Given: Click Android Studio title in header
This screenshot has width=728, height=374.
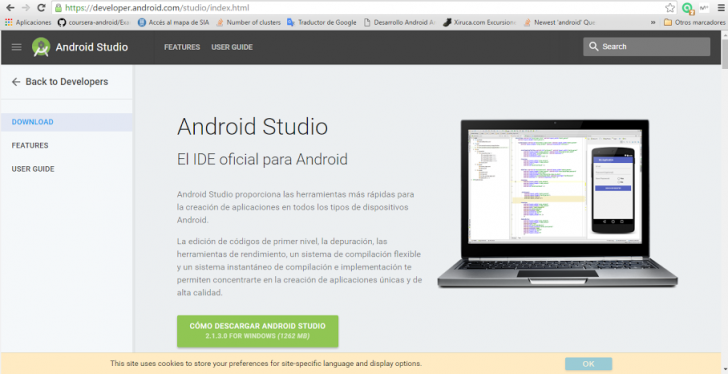Looking at the screenshot, I should point(91,47).
